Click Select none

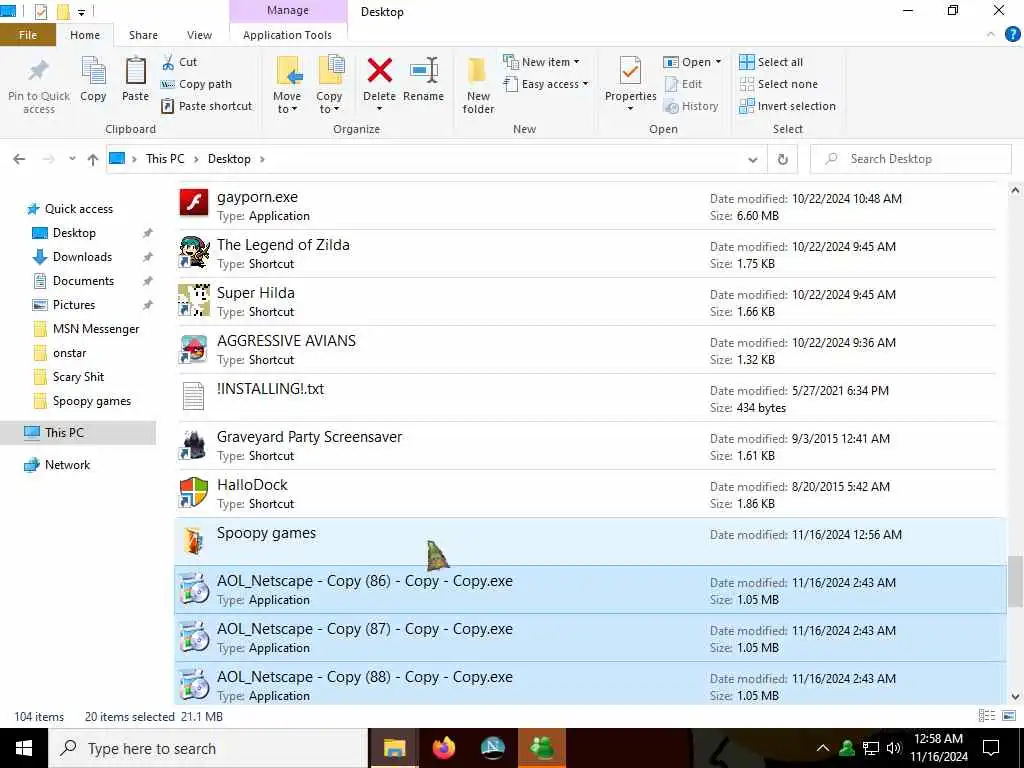pyautogui.click(x=778, y=84)
